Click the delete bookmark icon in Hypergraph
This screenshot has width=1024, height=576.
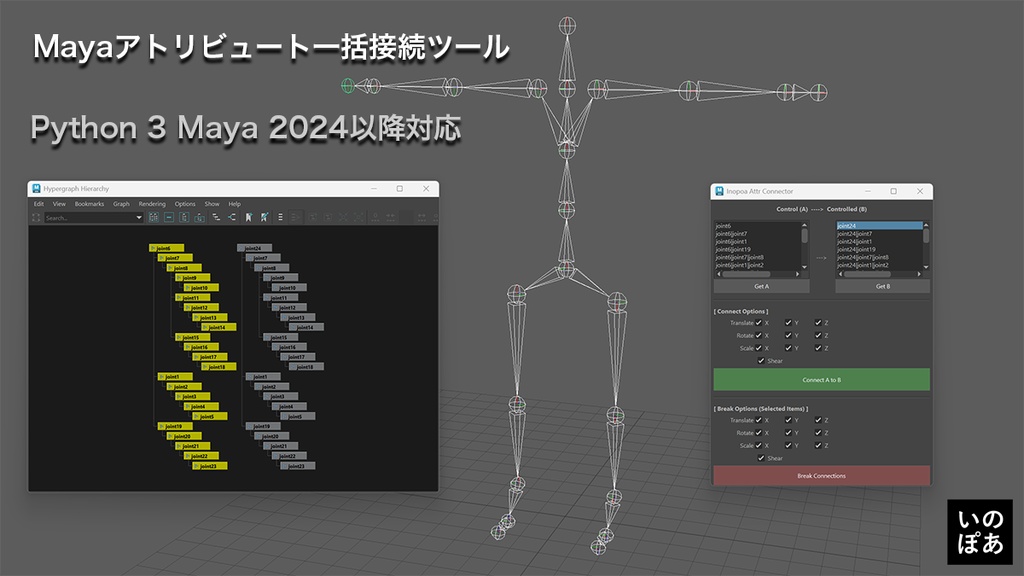pos(263,218)
